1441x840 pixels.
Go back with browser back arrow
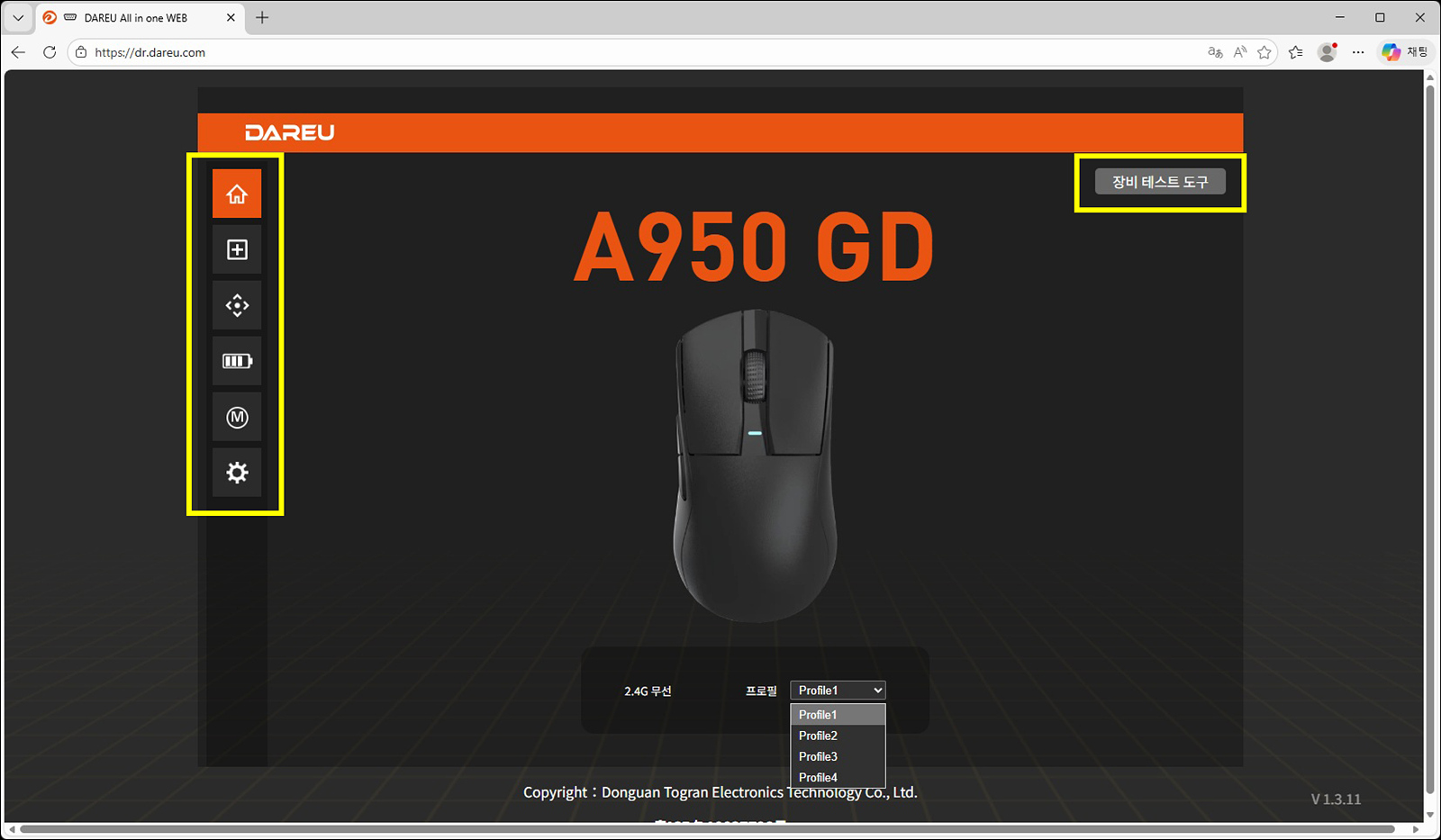coord(18,52)
